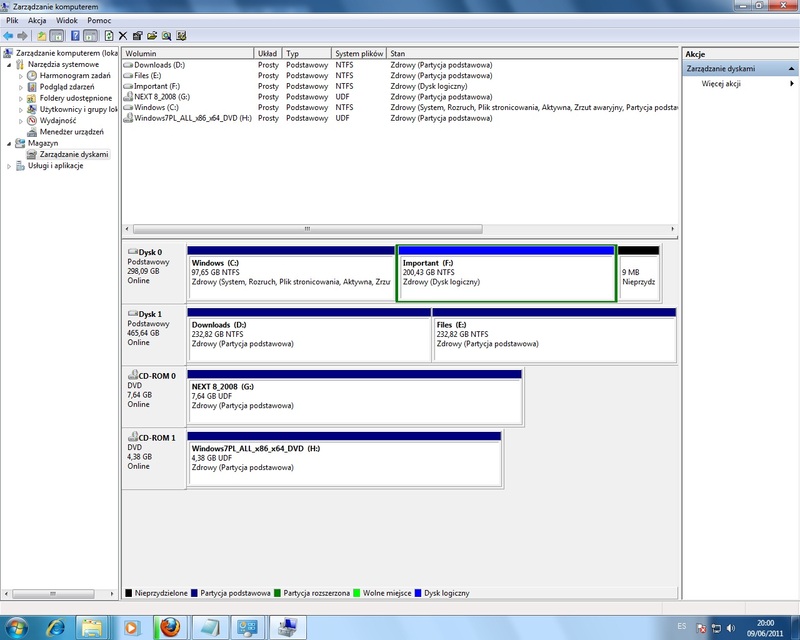Select the Files (E:) row in volume list
Screen dimensions: 800x640
(x=400, y=76)
